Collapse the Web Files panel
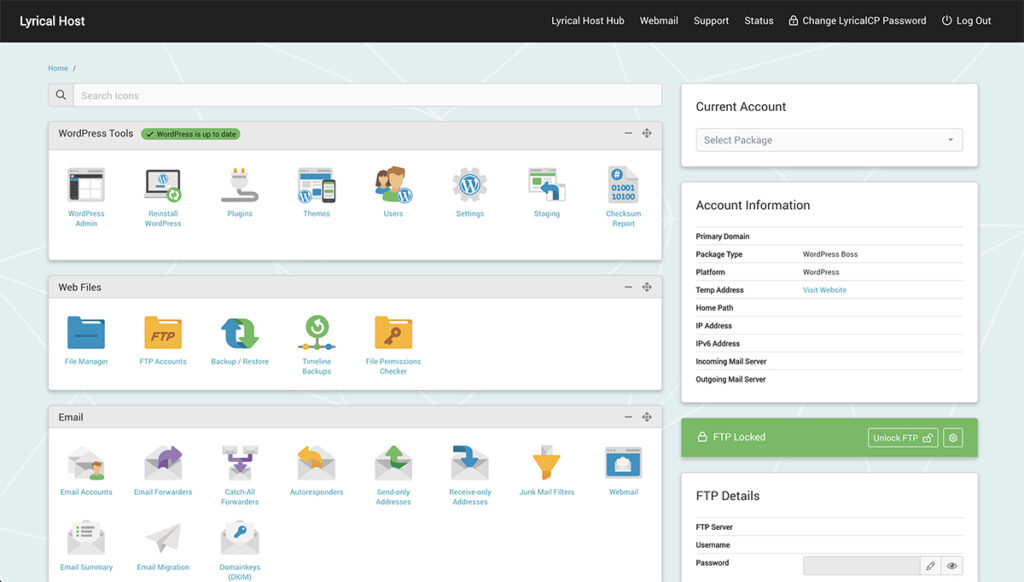 pos(628,287)
